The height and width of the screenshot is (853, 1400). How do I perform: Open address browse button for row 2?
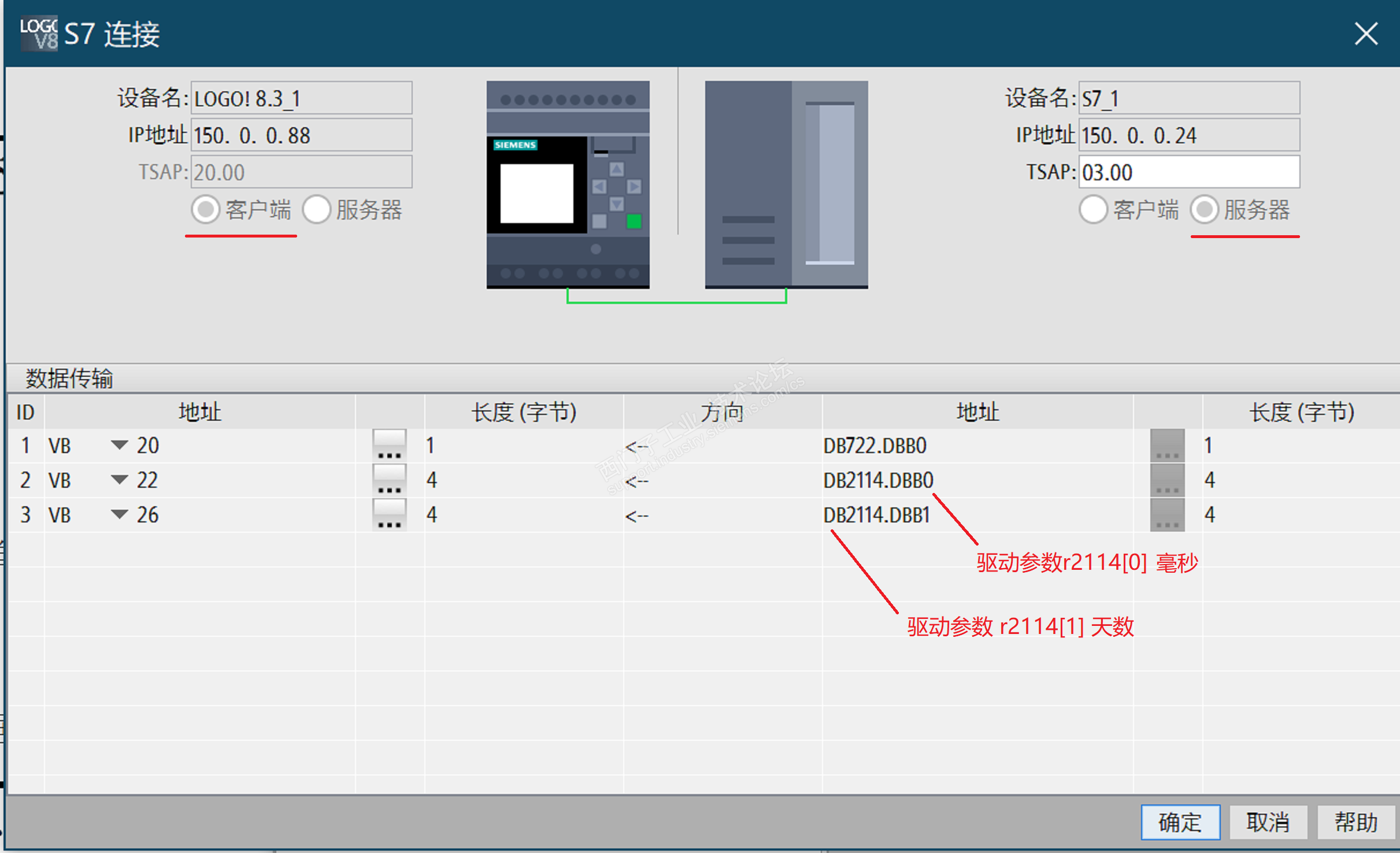389,480
